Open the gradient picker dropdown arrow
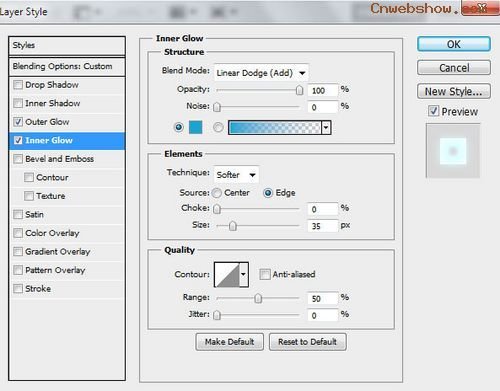Viewport: 500px width, 391px height. click(326, 128)
